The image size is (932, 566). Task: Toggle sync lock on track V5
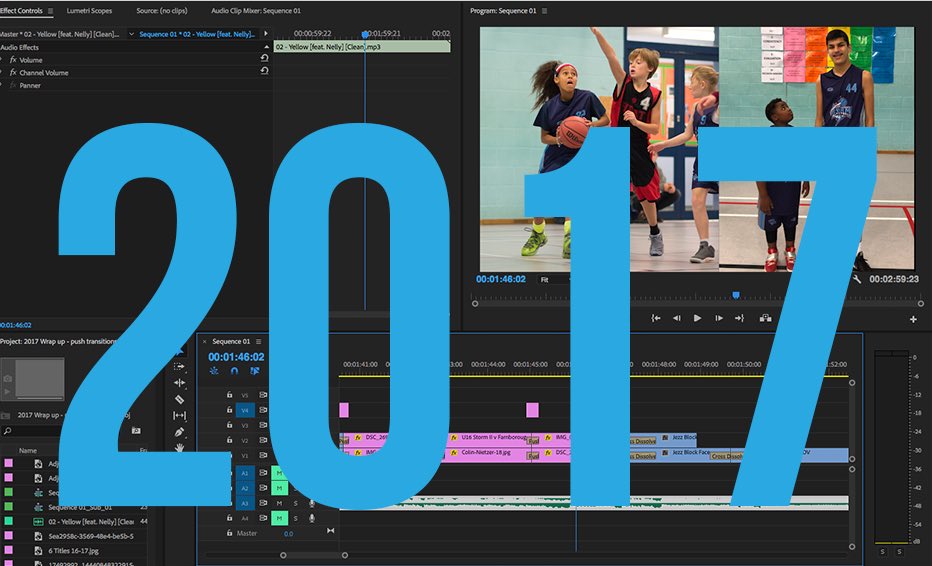[263, 395]
